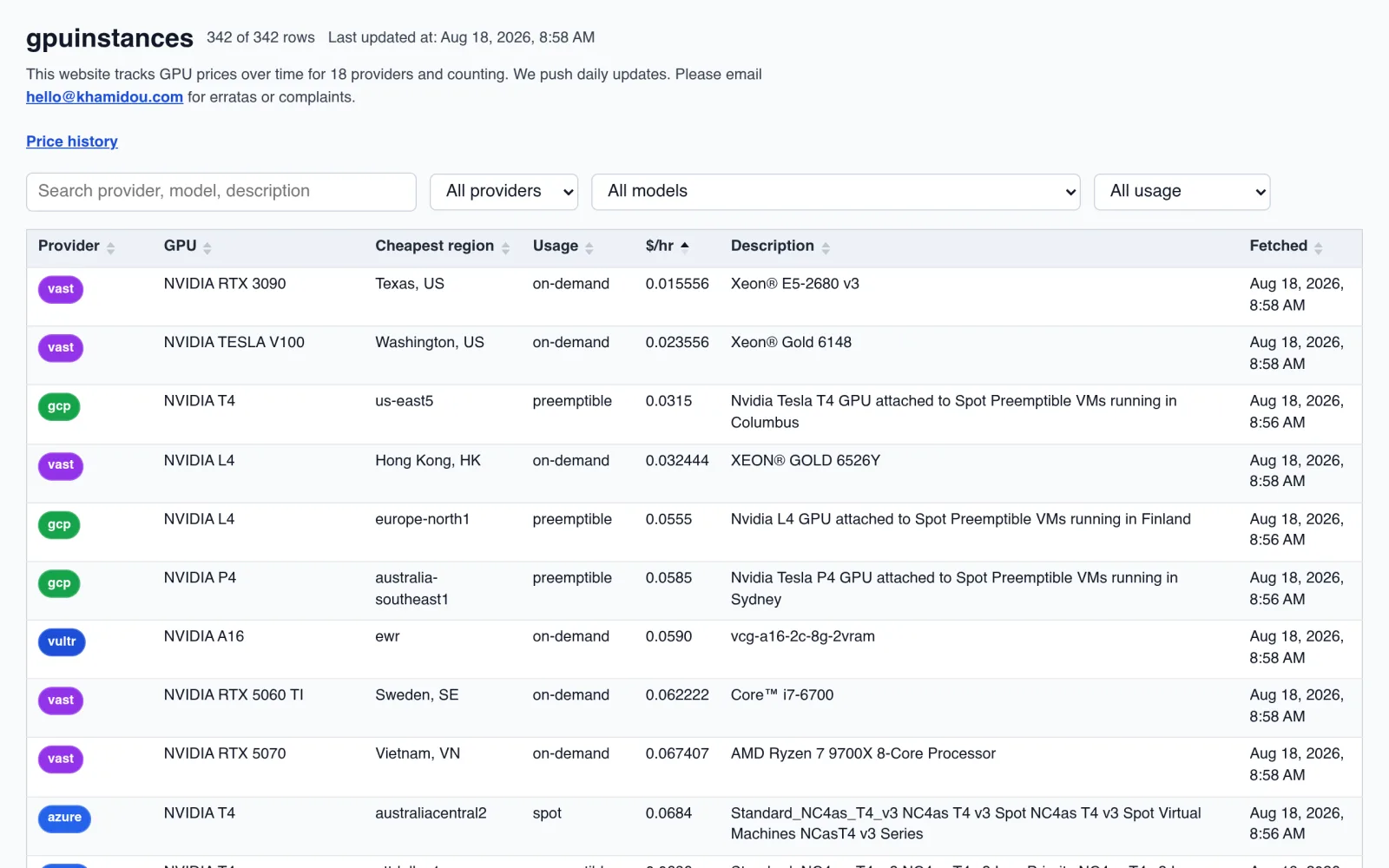Select the NVIDIA RTX 3090 cell
This screenshot has width=1389, height=868.
(225, 284)
